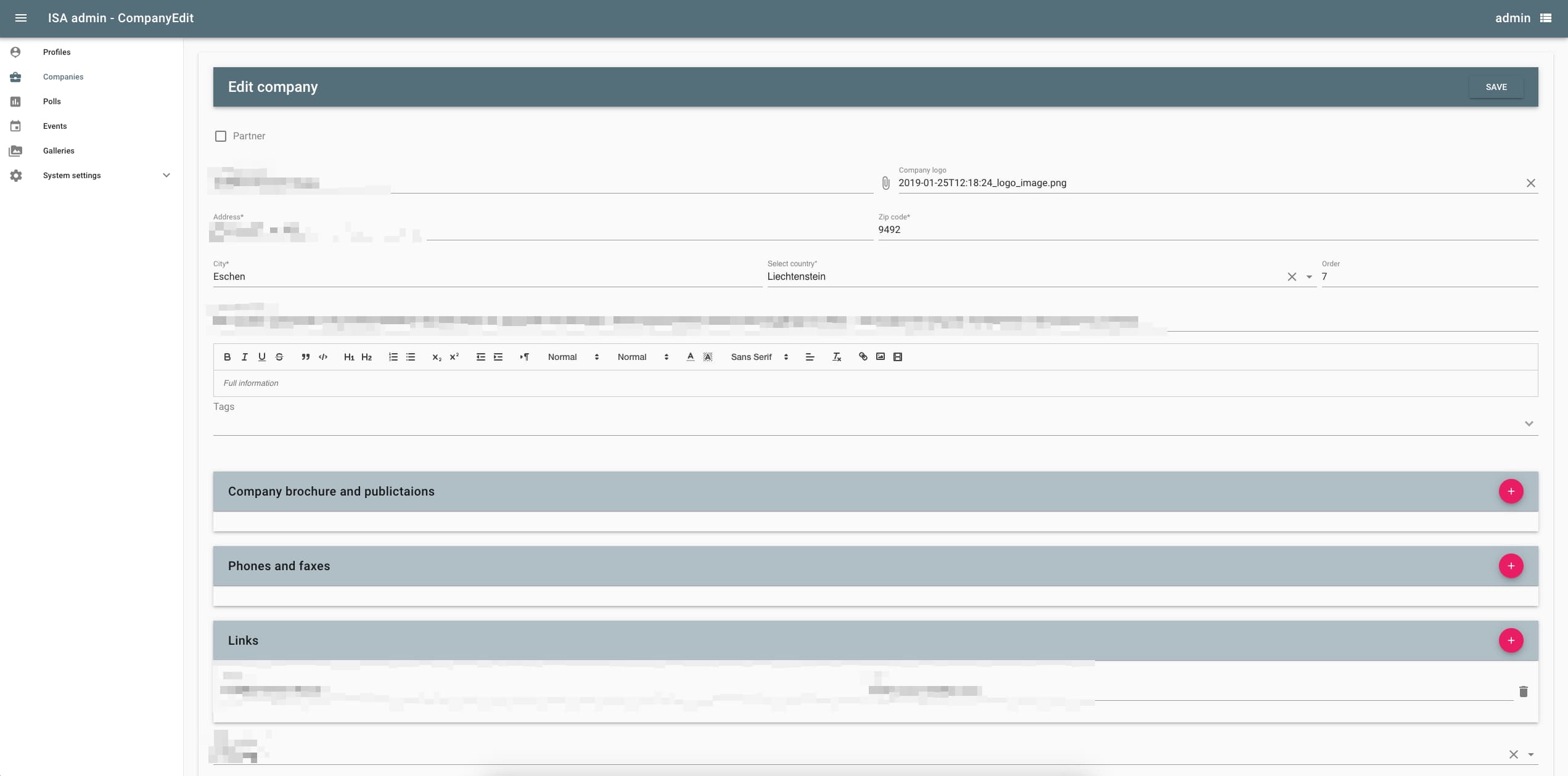This screenshot has width=1568, height=776.
Task: Enable the Partner checkbox
Action: tap(221, 136)
